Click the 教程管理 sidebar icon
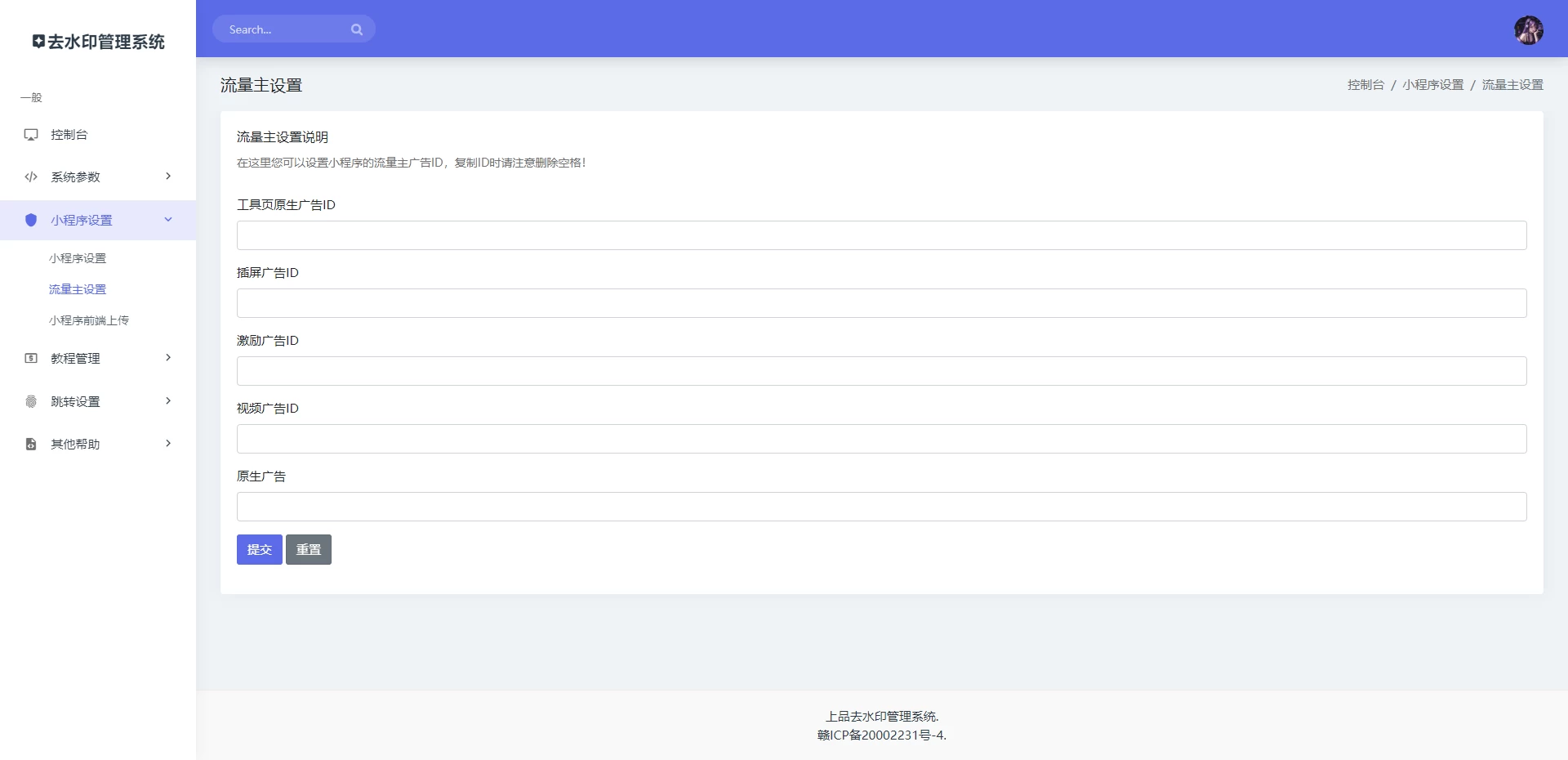 coord(31,359)
